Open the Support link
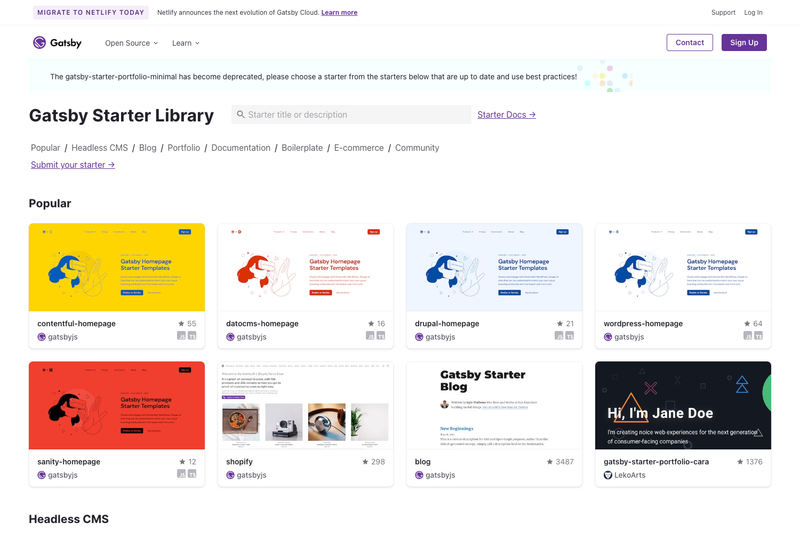This screenshot has height=533, width=800. click(x=723, y=13)
